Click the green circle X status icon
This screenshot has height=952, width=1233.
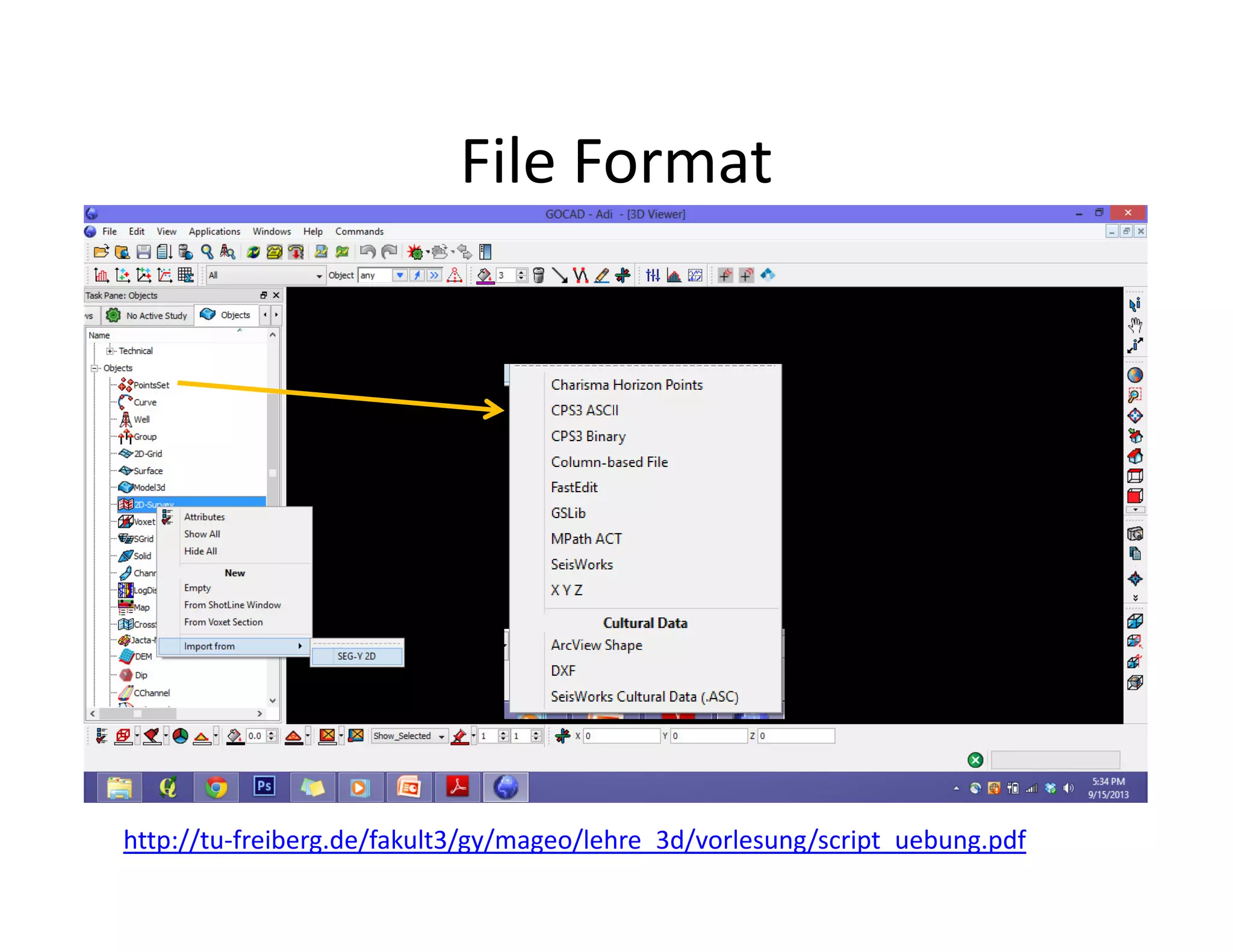[x=975, y=760]
